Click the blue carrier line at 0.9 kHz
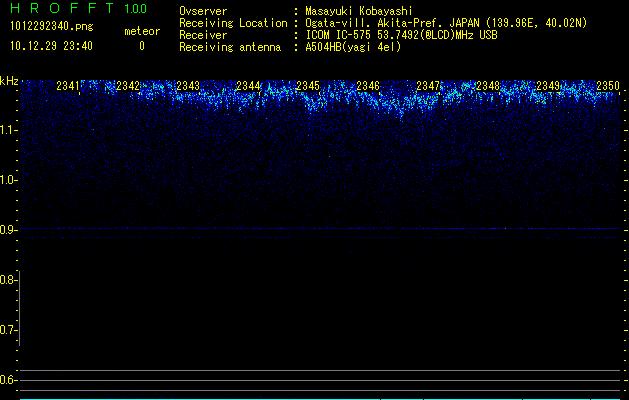This screenshot has width=629, height=400. click(x=320, y=229)
